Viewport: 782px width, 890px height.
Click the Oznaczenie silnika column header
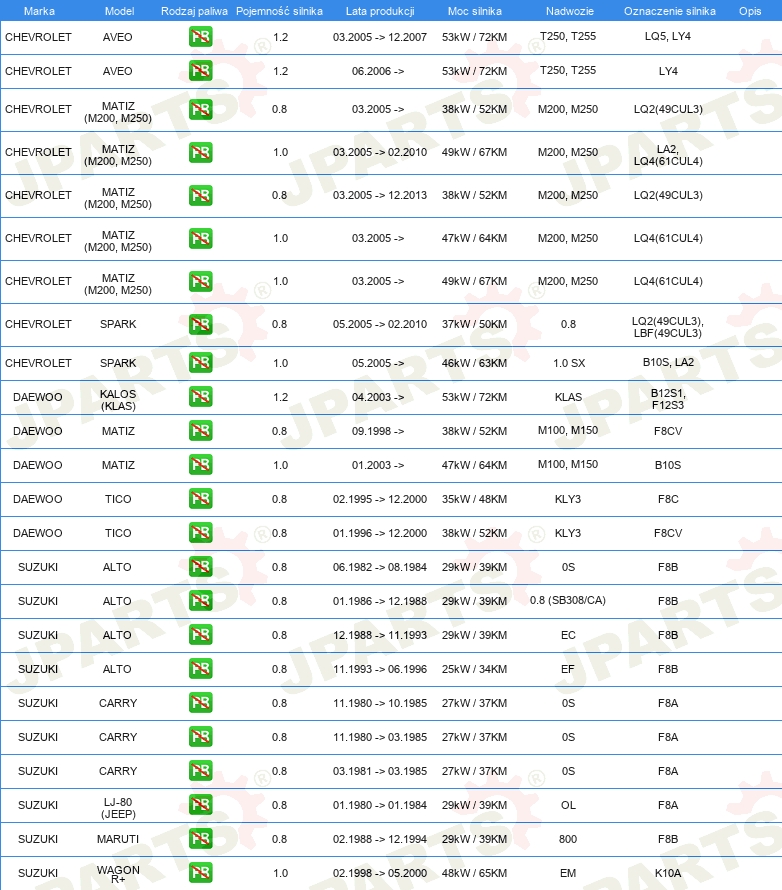(x=670, y=11)
